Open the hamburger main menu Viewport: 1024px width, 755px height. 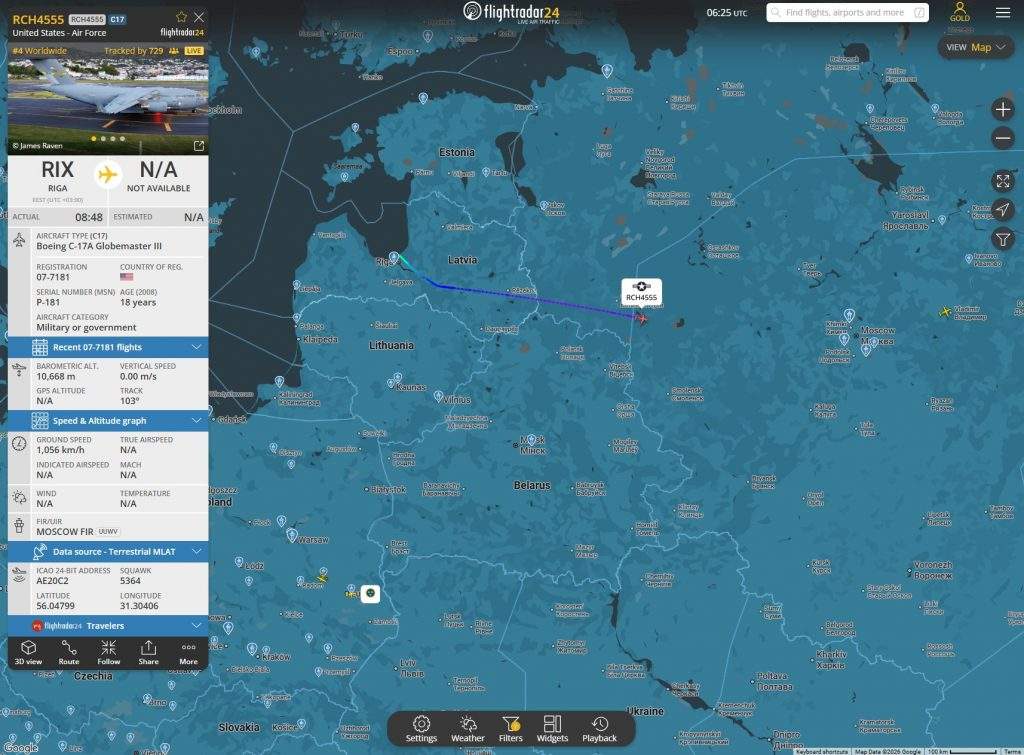1003,12
